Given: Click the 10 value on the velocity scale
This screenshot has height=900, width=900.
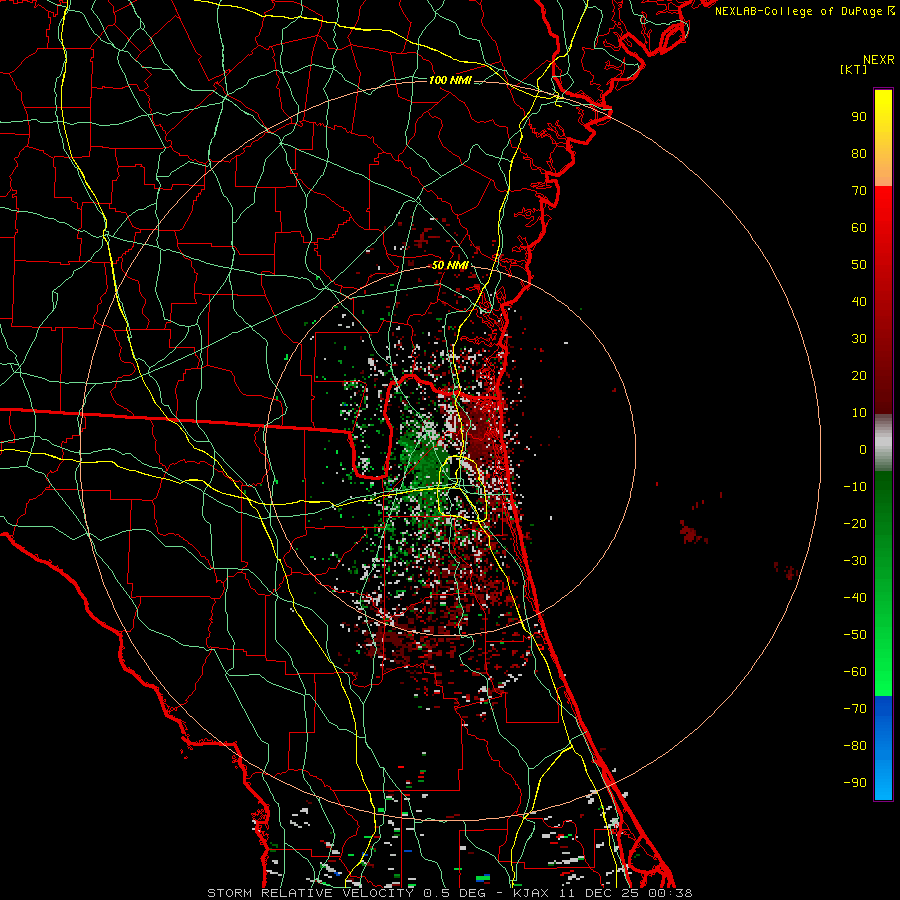Looking at the screenshot, I should coord(859,413).
